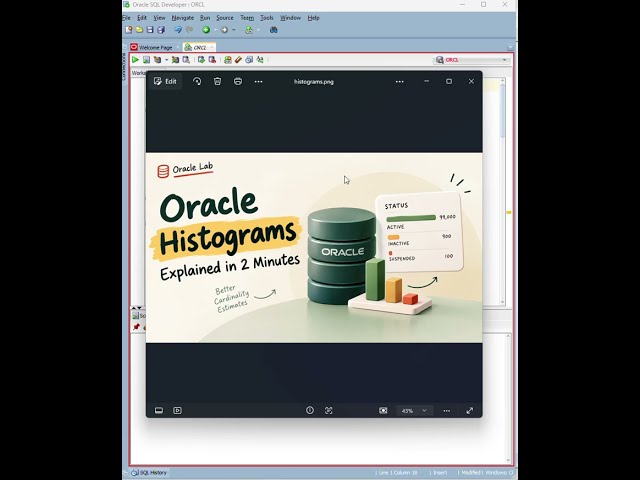The height and width of the screenshot is (480, 640).
Task: Click the scan text icon in Photos
Action: (329, 411)
